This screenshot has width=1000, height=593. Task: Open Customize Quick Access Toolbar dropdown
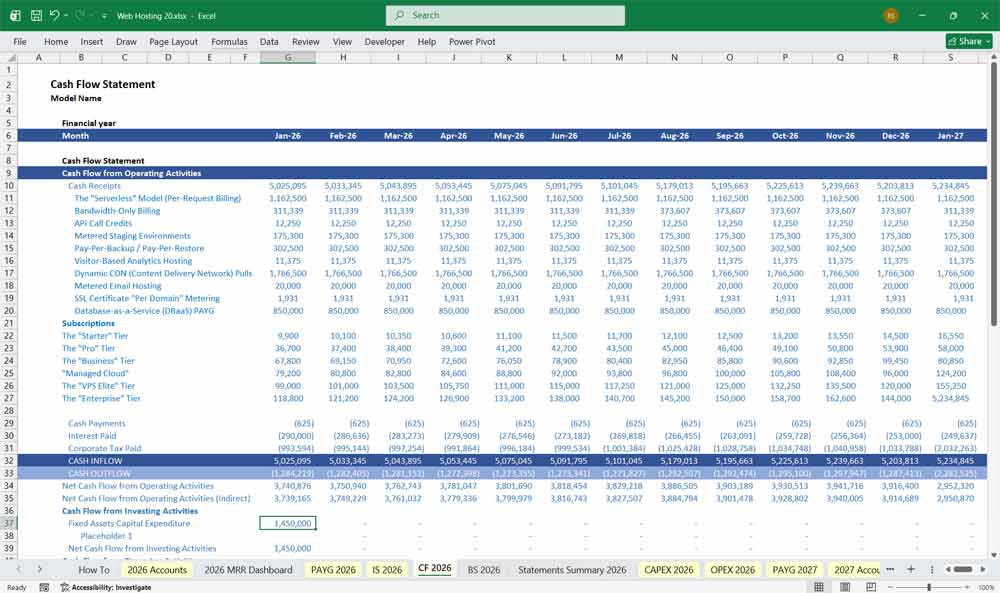click(104, 15)
